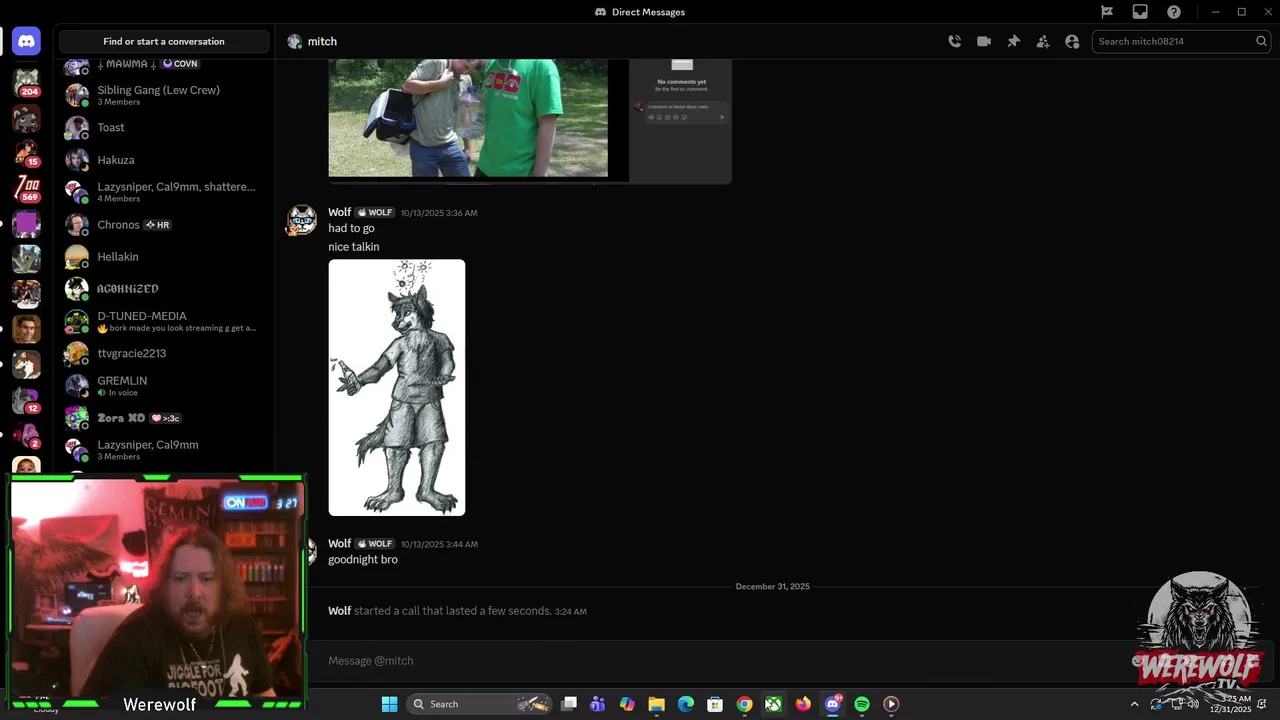Open the Discord quests flag icon
This screenshot has height=720, width=1280.
(x=1107, y=12)
